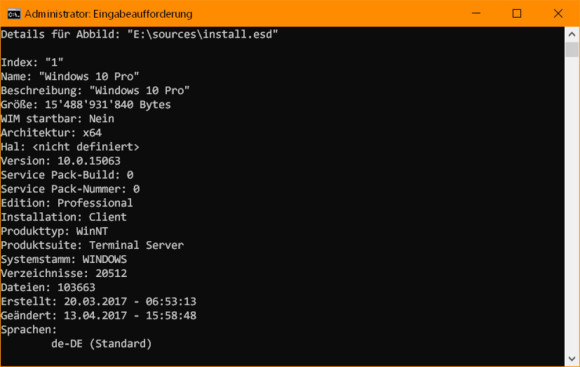Click the command prompt icon in title bar
The width and height of the screenshot is (580, 367).
(14, 14)
